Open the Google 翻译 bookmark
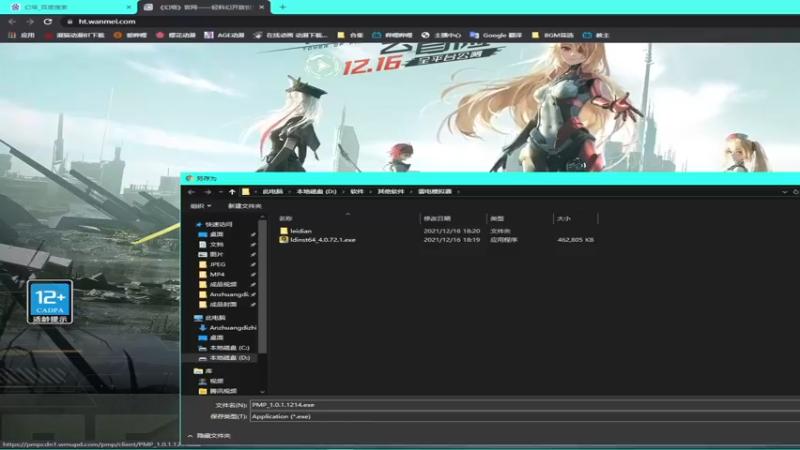The image size is (800, 450). [496, 35]
